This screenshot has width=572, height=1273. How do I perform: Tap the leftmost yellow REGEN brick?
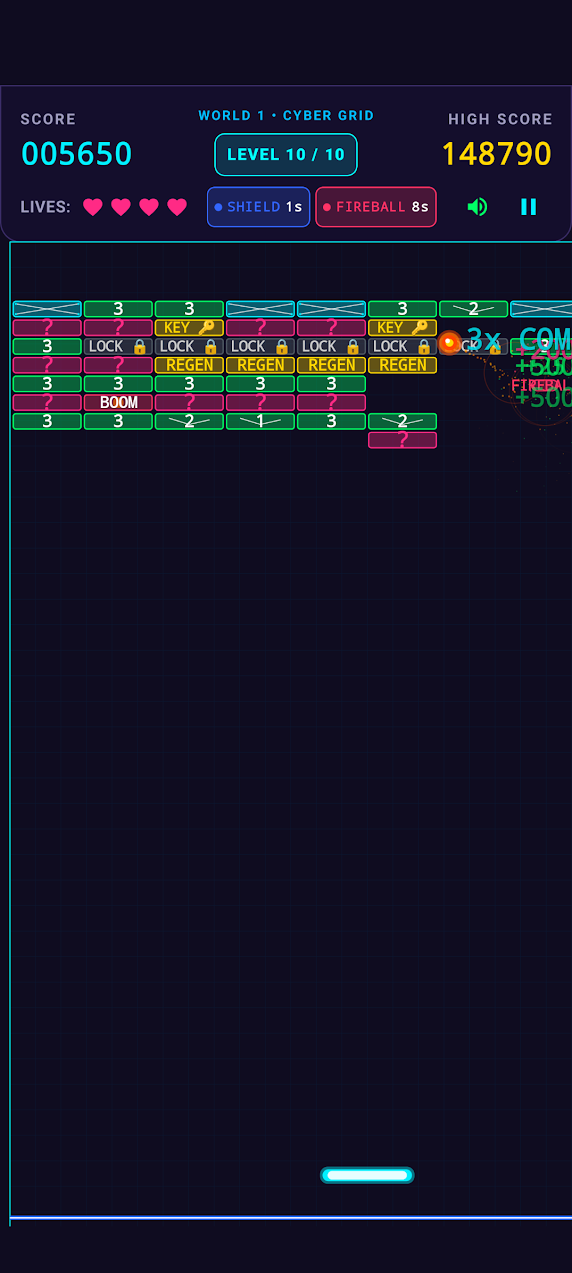pos(189,365)
